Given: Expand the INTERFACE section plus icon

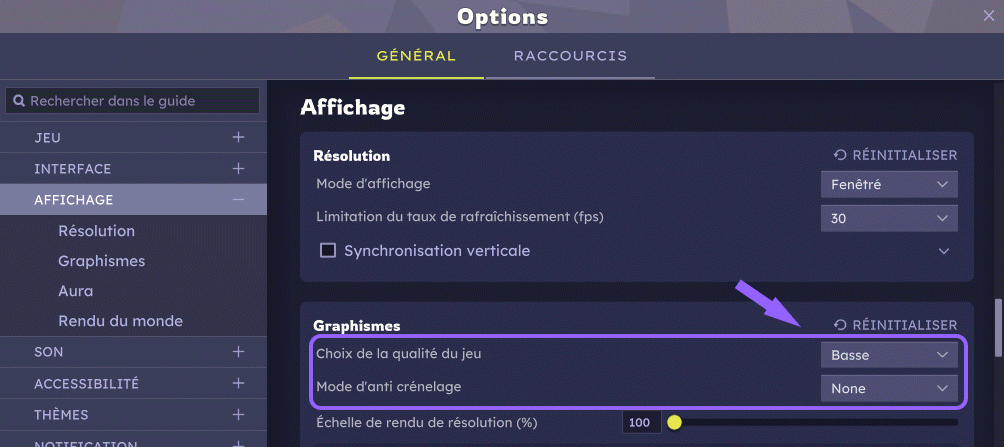Looking at the screenshot, I should click(238, 169).
